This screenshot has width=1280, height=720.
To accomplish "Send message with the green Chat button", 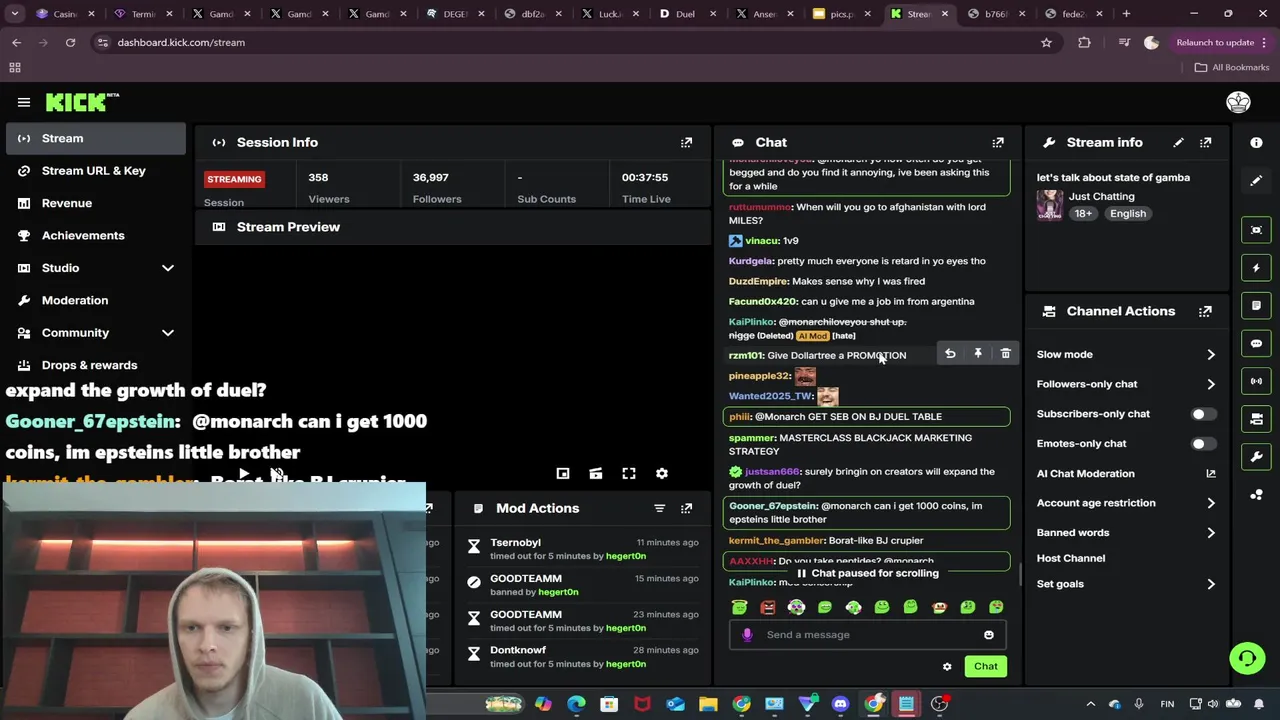I will (985, 667).
